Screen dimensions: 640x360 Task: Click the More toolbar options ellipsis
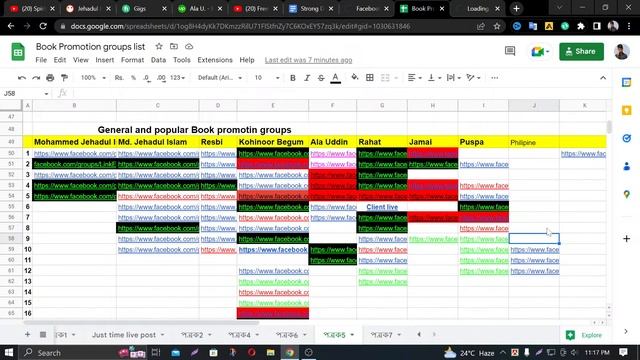495,78
